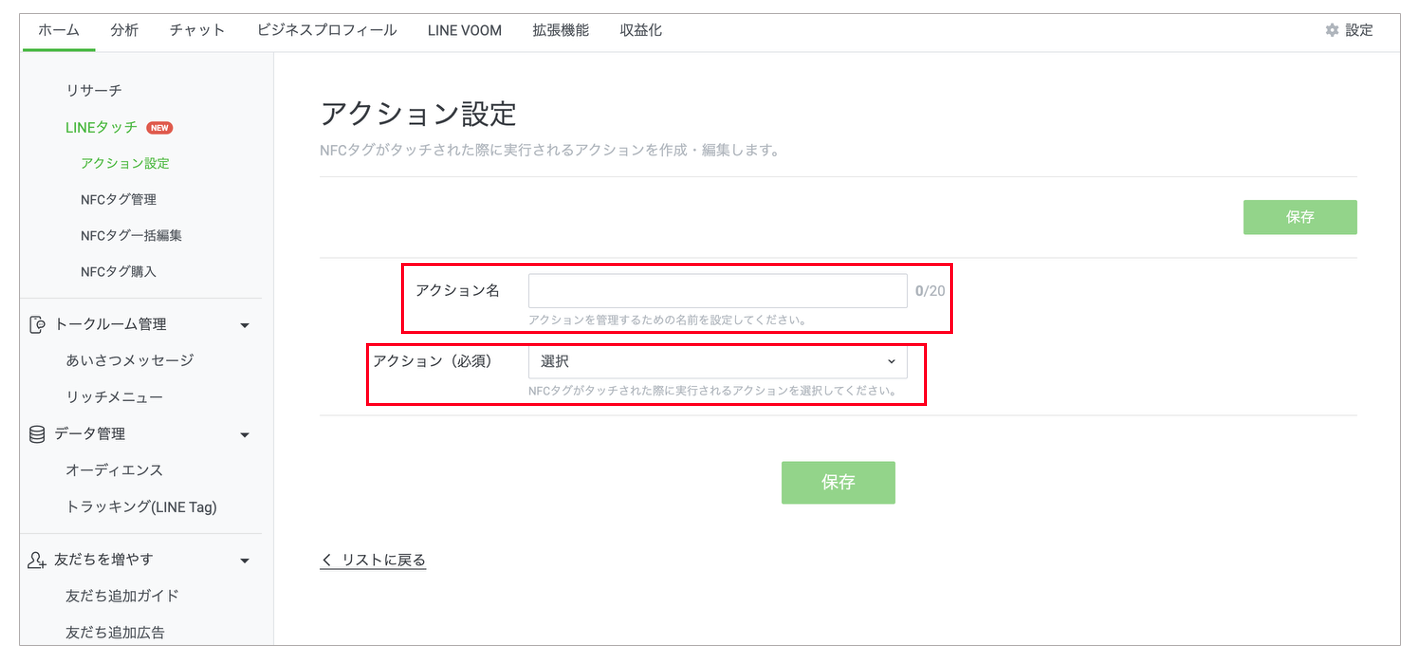This screenshot has height=670, width=1419.
Task: Click the talk room management chat icon
Action: pyautogui.click(x=38, y=325)
